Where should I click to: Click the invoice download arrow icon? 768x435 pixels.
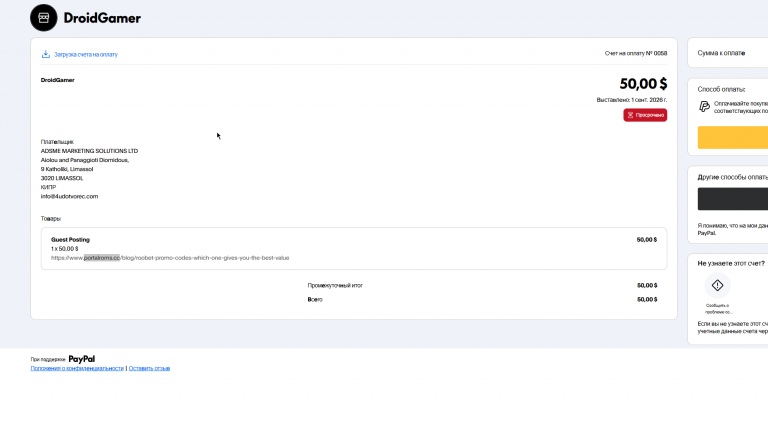46,54
